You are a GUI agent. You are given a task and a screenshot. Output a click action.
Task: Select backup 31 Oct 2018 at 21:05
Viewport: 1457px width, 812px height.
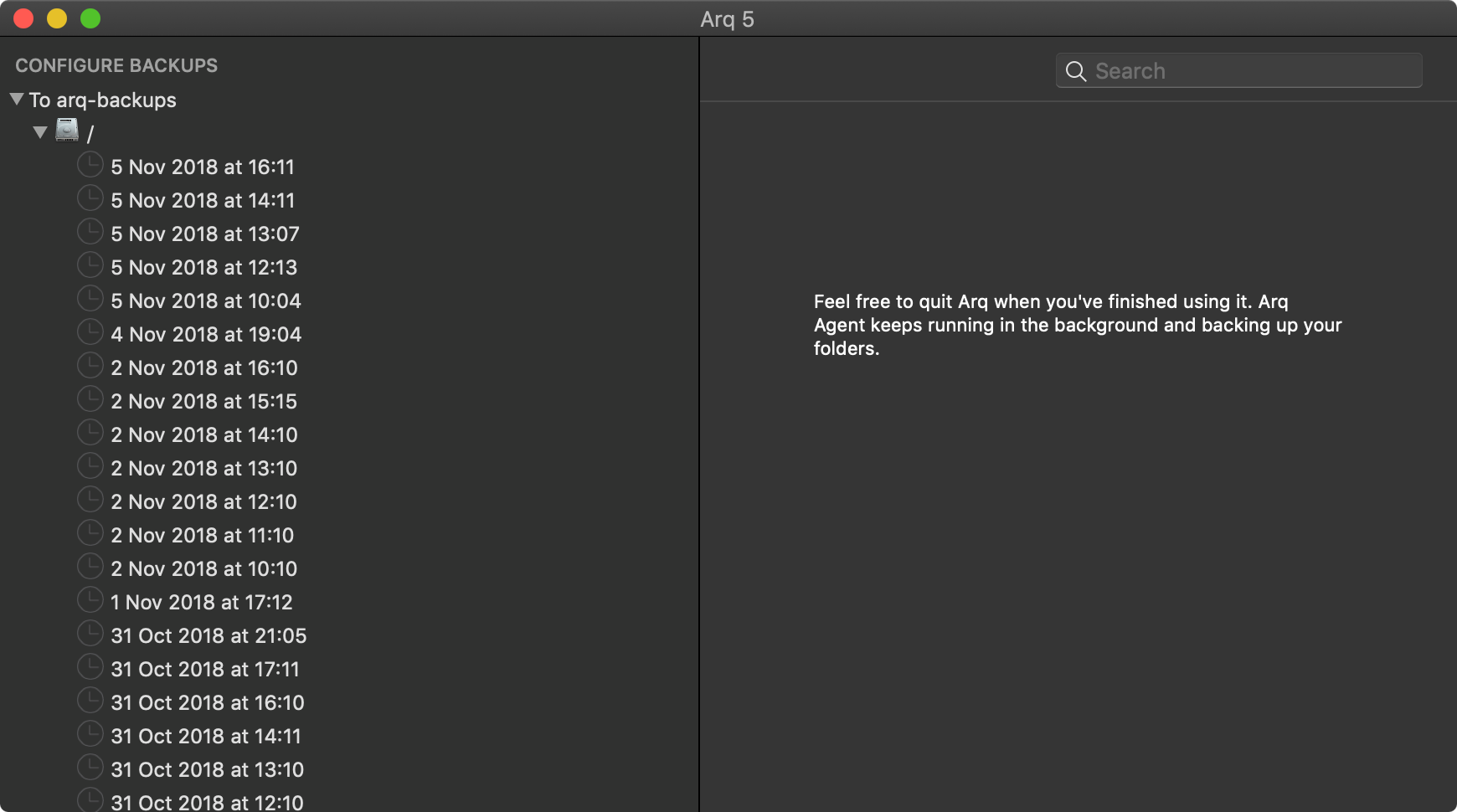209,635
